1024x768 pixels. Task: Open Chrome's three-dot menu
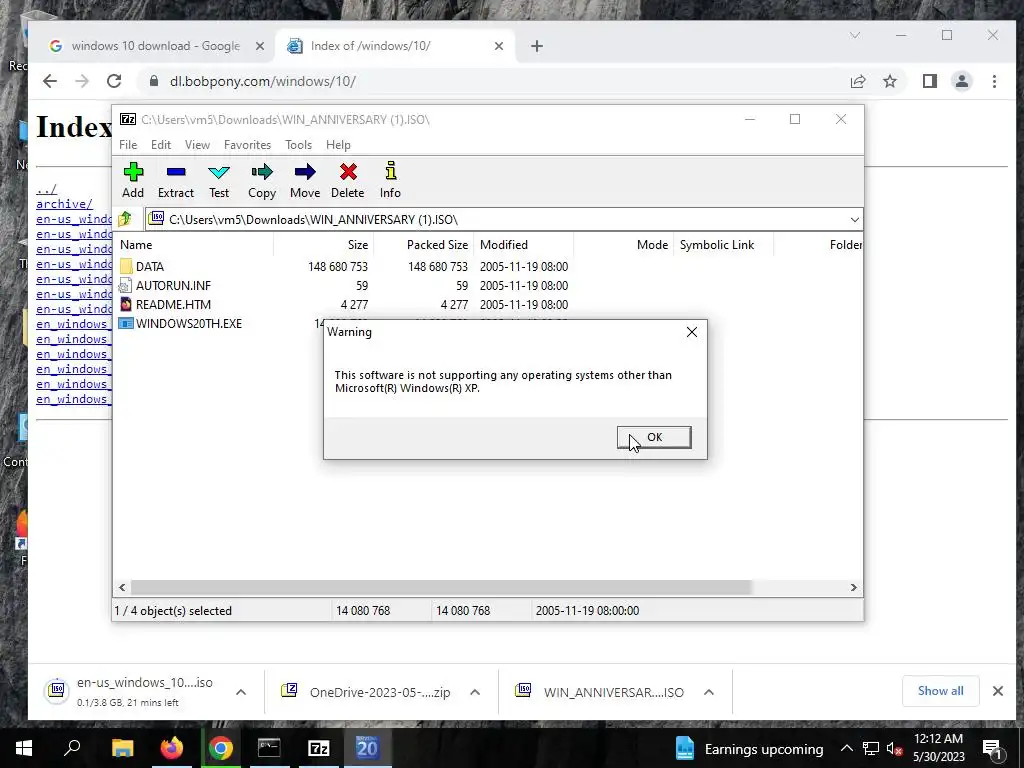[x=995, y=81]
